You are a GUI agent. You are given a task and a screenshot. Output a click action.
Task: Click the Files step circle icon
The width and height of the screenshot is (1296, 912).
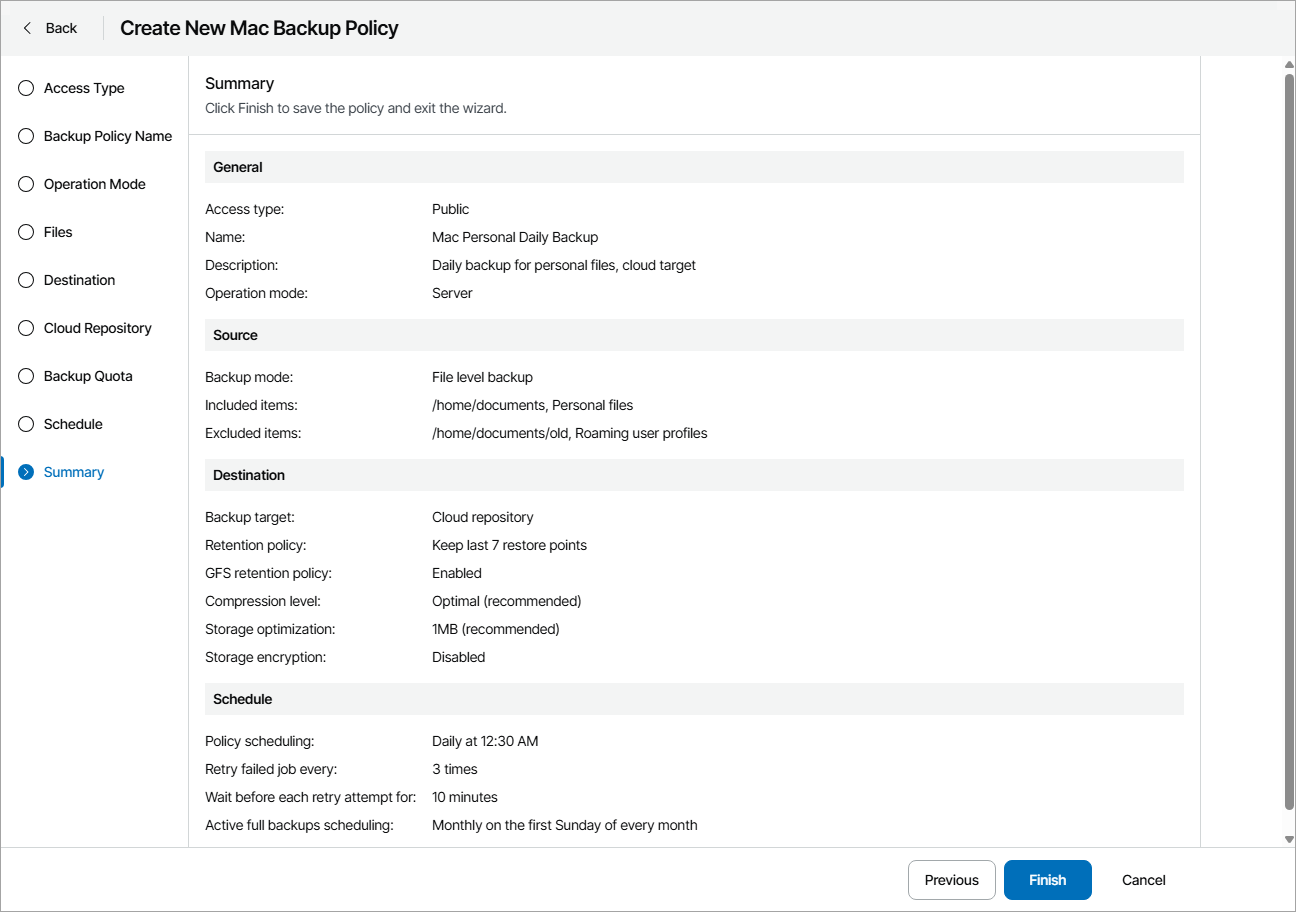click(26, 232)
